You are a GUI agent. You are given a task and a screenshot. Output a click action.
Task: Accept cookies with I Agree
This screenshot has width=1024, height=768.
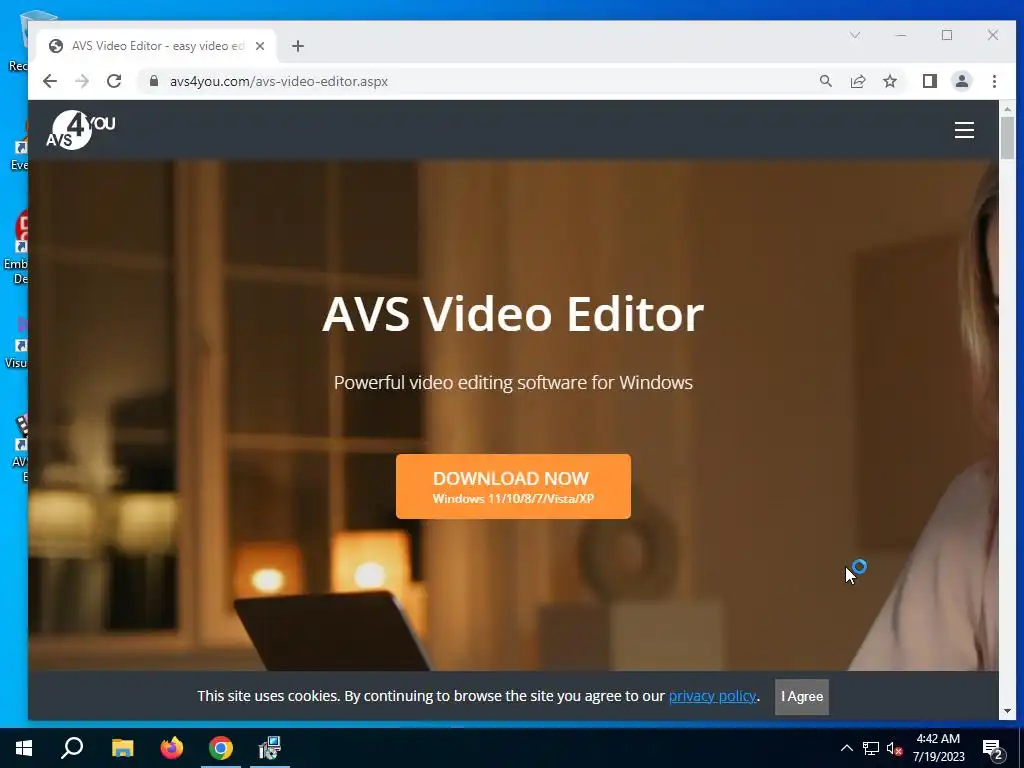coord(801,696)
